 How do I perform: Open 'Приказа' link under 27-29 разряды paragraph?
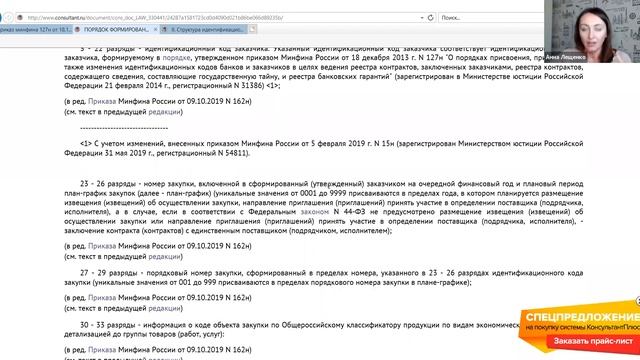[x=102, y=298]
